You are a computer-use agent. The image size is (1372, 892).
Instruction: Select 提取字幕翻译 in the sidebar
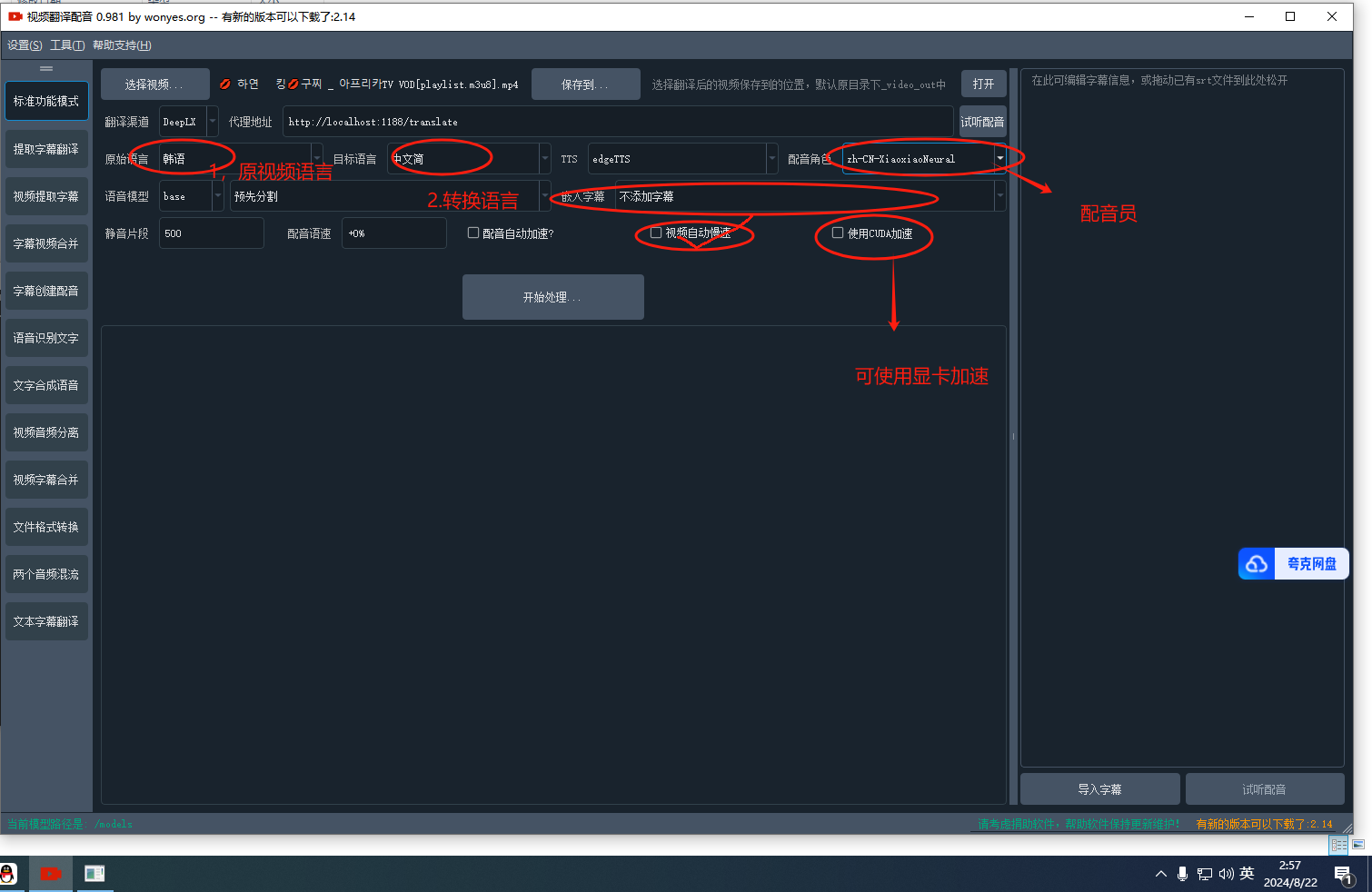tap(46, 149)
